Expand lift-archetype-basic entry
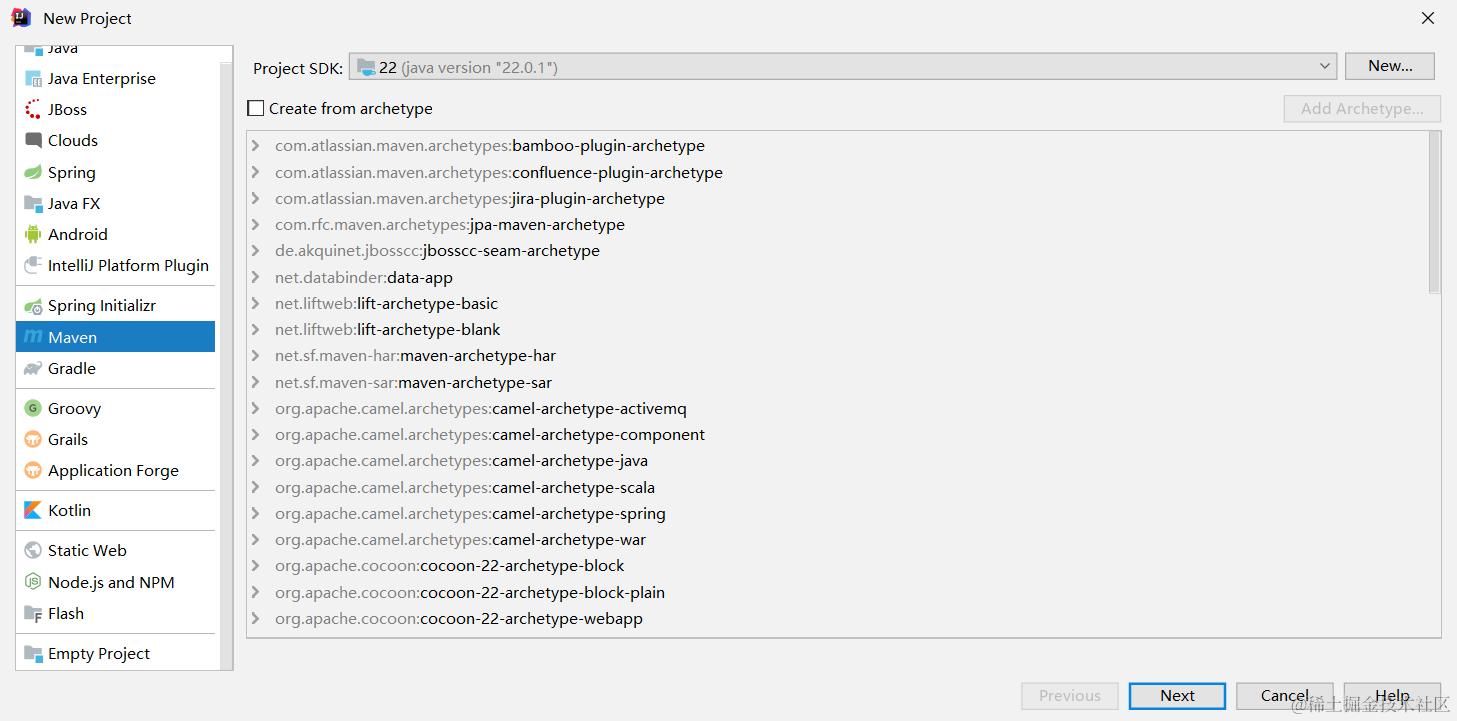1457x721 pixels. coord(256,303)
